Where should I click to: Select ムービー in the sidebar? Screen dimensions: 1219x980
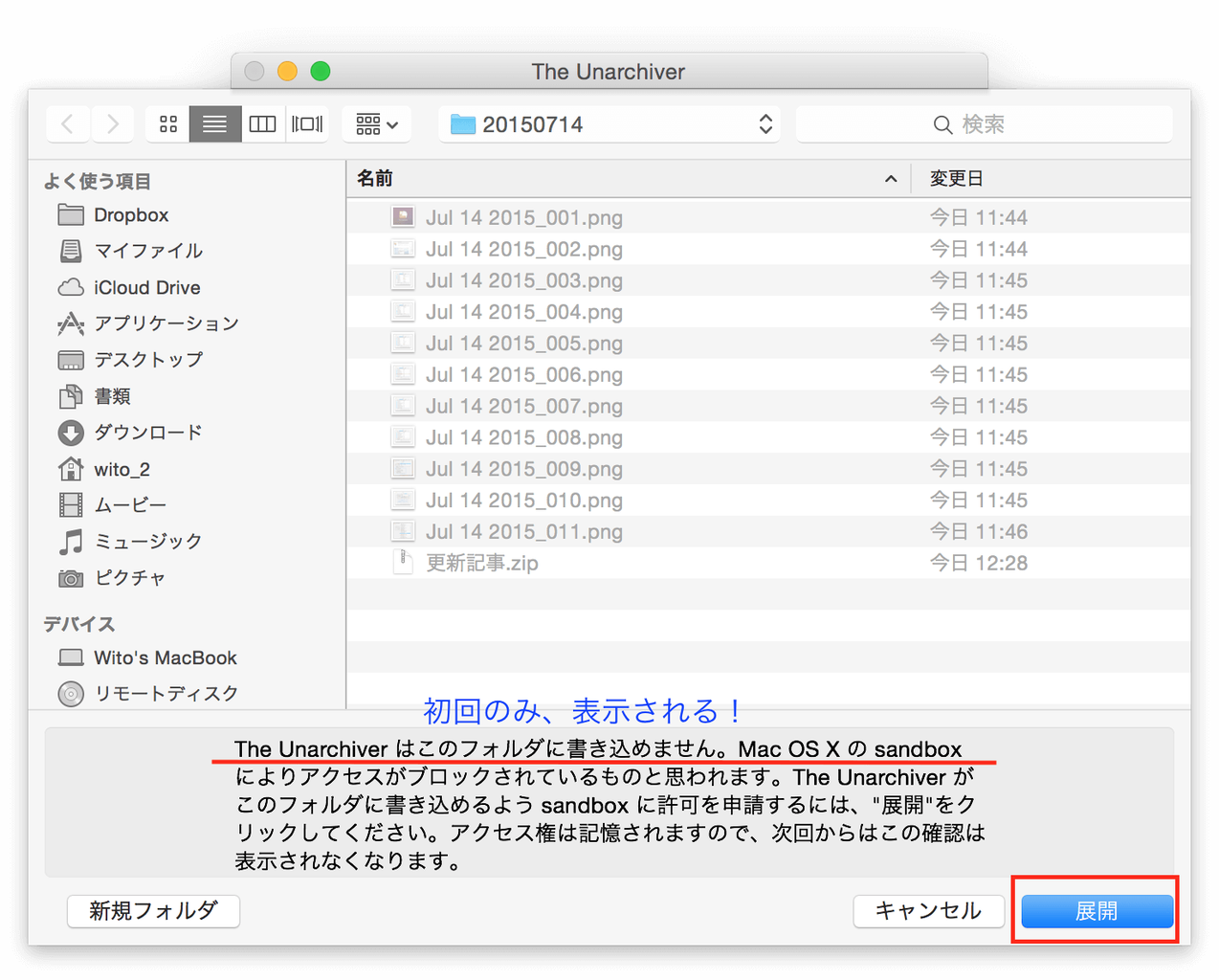tap(130, 504)
